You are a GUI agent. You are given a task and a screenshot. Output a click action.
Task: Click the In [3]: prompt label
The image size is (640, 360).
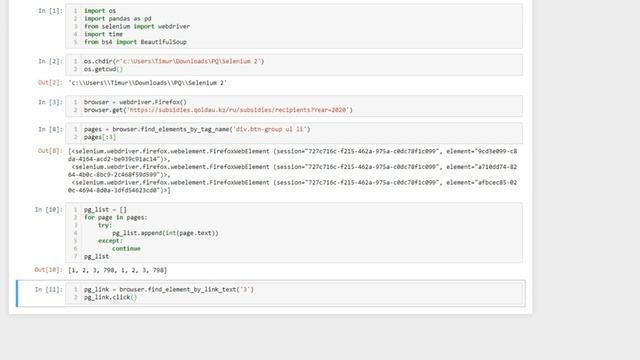[x=50, y=102]
